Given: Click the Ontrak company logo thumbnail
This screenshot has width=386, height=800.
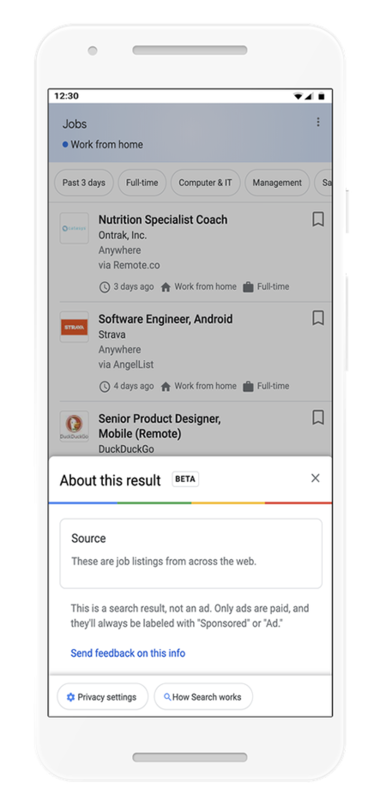Looking at the screenshot, I should [74, 228].
